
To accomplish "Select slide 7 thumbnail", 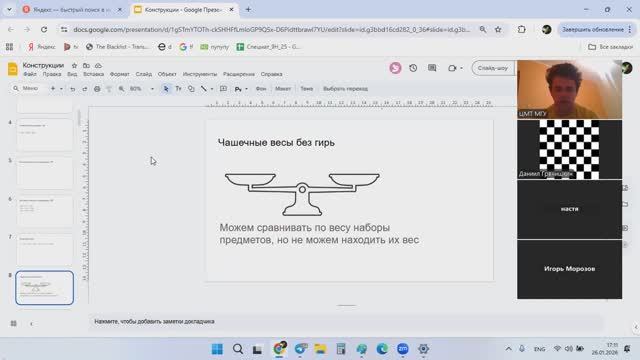I will pyautogui.click(x=44, y=249).
